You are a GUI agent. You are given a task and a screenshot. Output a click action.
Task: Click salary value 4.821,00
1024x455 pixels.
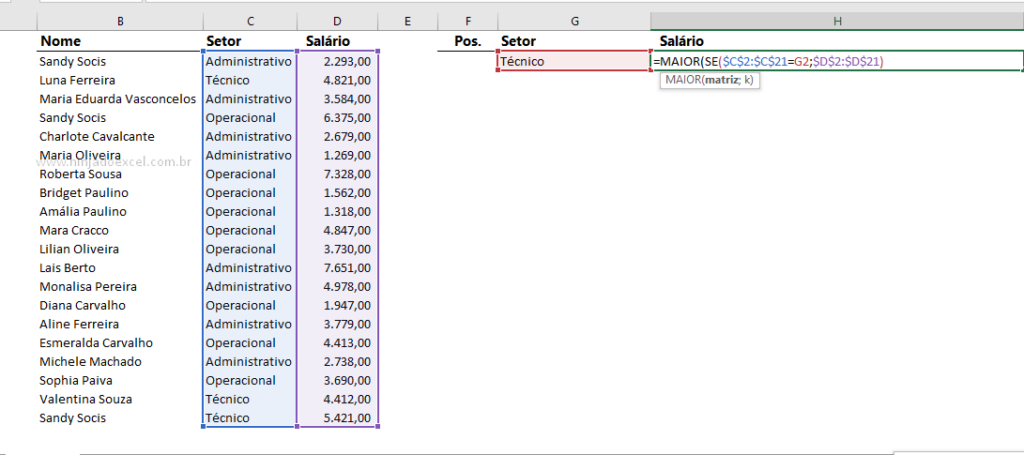347,80
